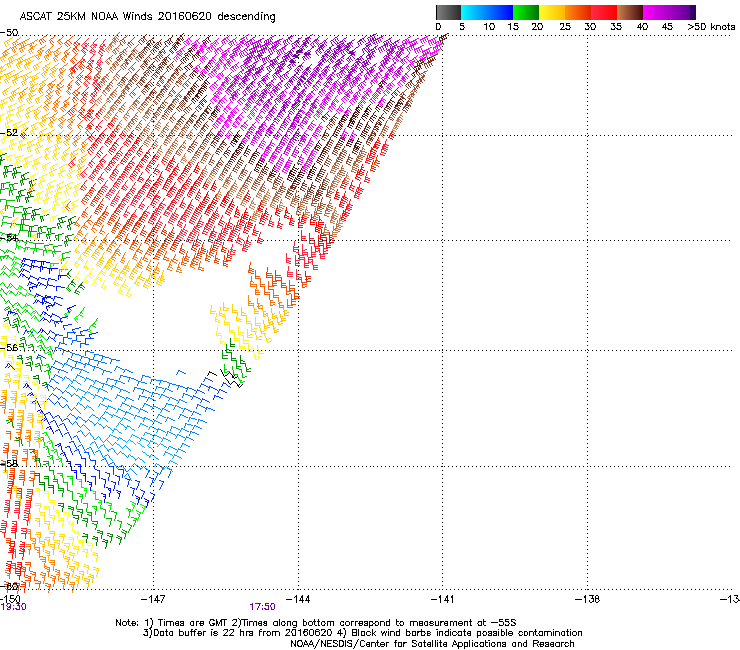Click the -147 longitude label
The image size is (740, 650).
(x=153, y=599)
